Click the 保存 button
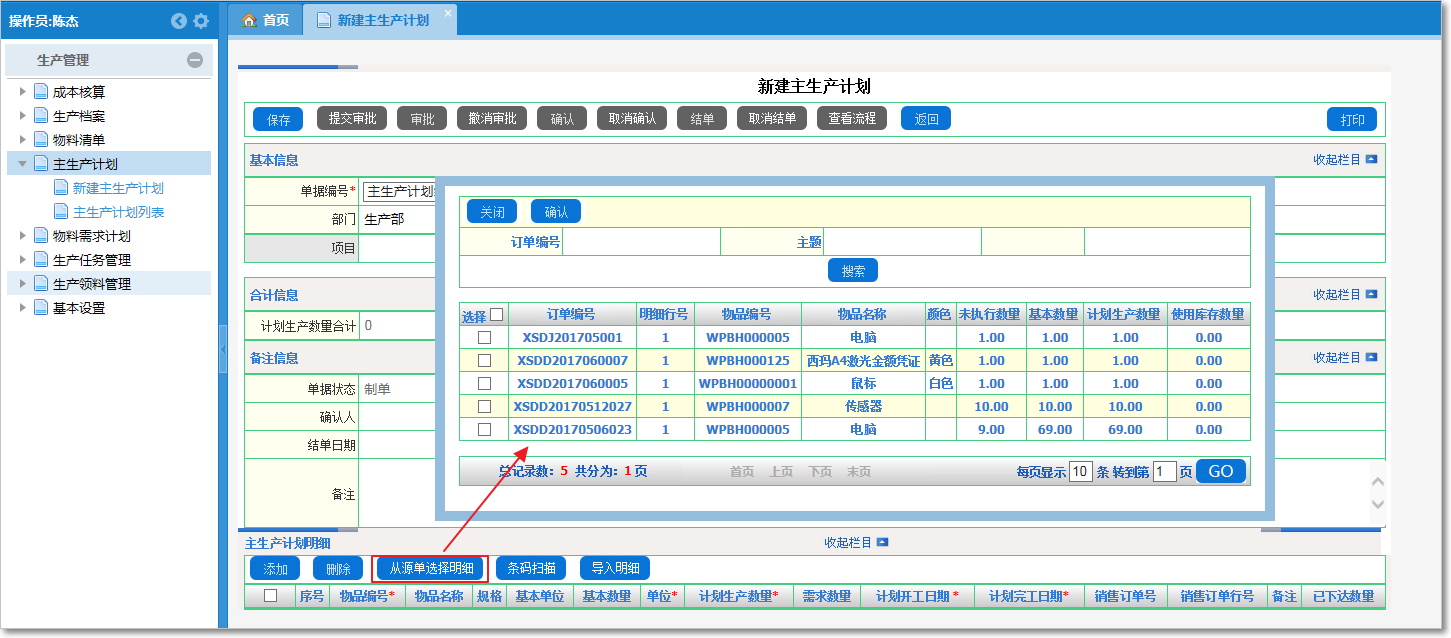Image resolution: width=1451 pixels, height=638 pixels. click(277, 118)
